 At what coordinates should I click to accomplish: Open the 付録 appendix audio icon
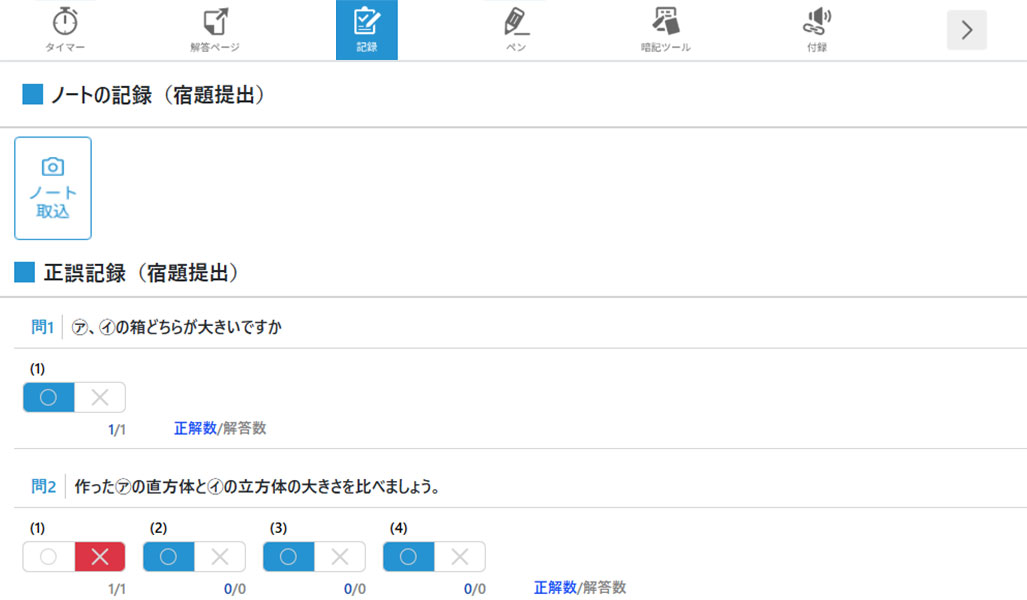817,28
